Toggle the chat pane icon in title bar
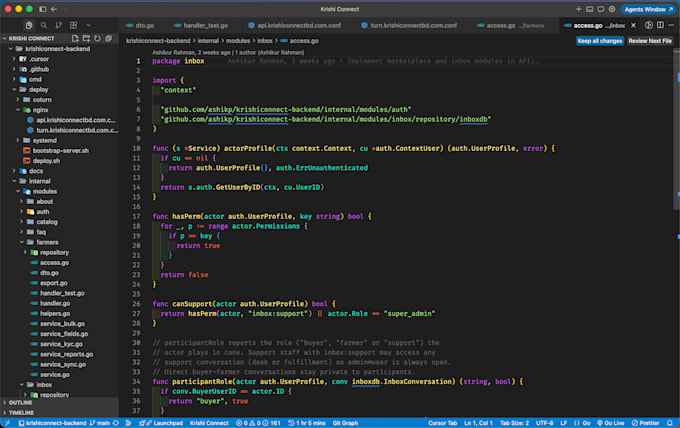680x428 pixels. point(601,9)
